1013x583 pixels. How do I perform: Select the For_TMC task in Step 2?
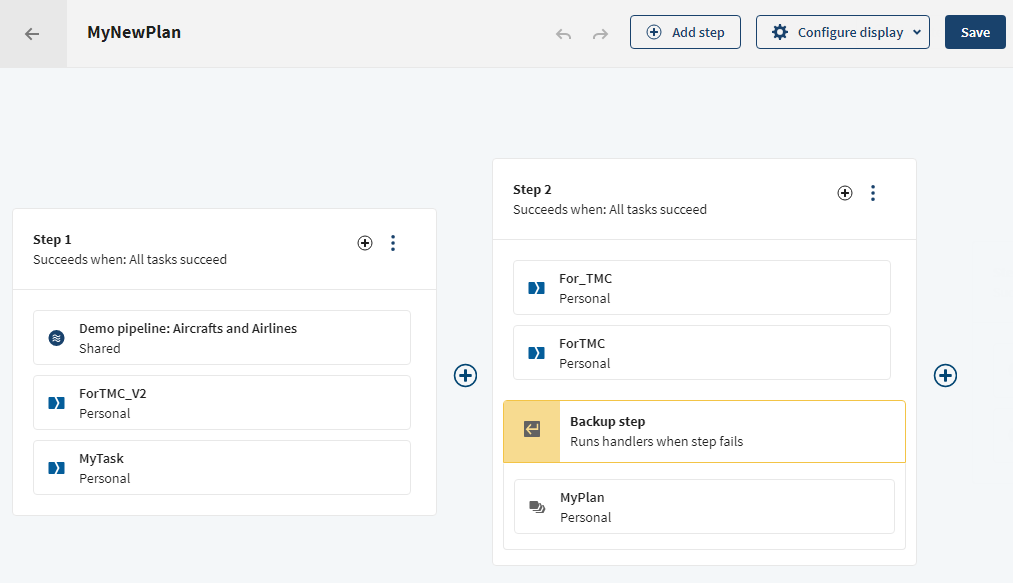(702, 288)
